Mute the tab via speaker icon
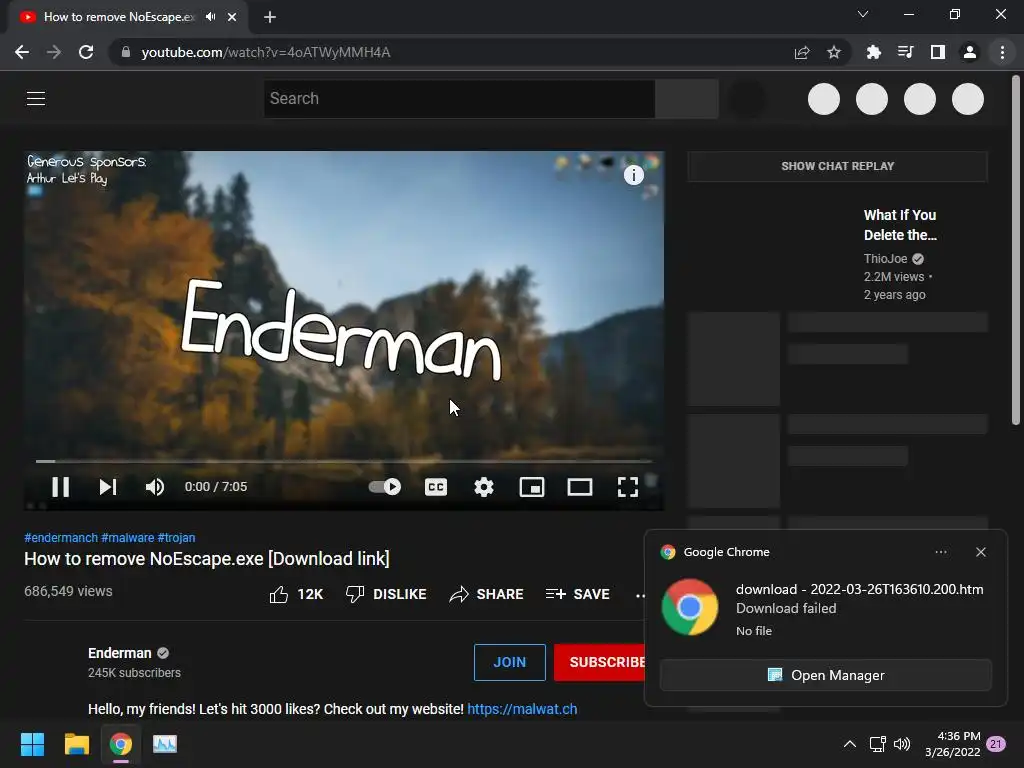Viewport: 1024px width, 768px height. pyautogui.click(x=210, y=17)
